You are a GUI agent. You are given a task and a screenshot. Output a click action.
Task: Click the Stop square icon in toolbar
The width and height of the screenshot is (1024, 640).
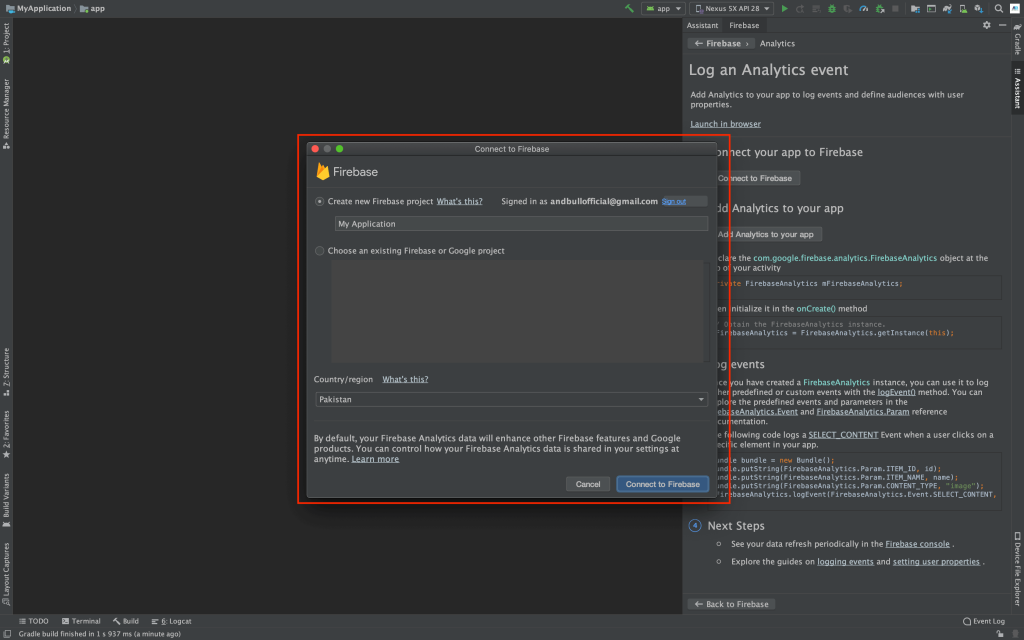coord(895,8)
